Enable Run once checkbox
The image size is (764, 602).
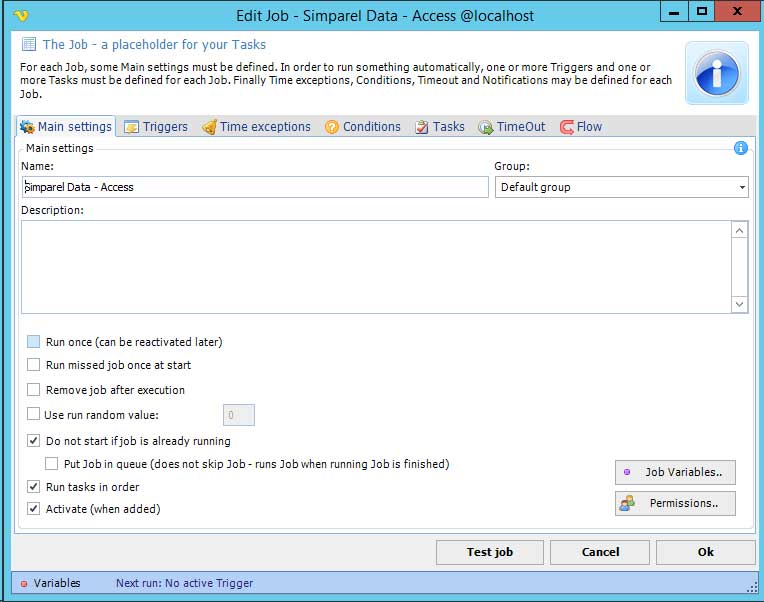point(34,342)
